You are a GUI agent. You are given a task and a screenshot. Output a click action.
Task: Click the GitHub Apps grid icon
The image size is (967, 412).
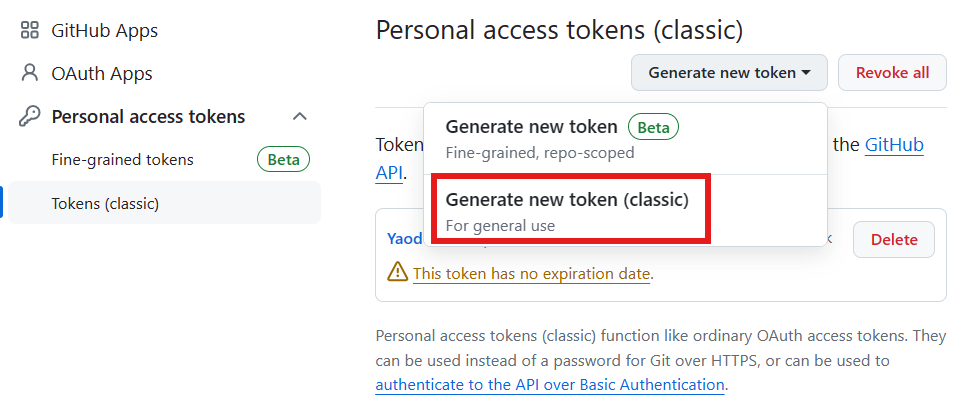30,30
